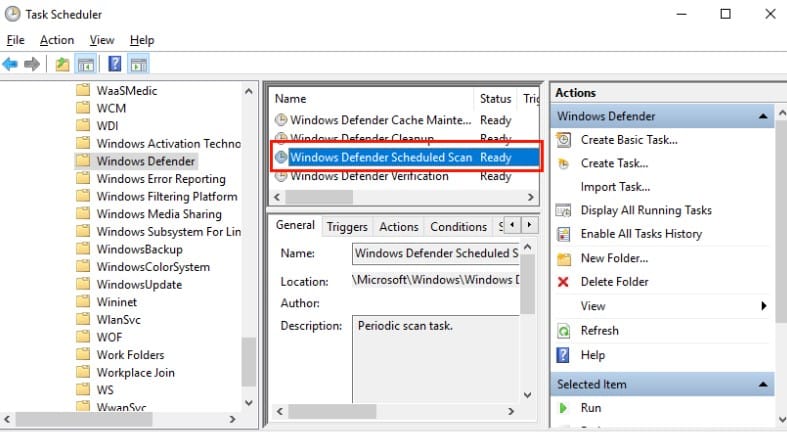787x432 pixels.
Task: Select the Windows Media Sharing folder
Action: [159, 214]
